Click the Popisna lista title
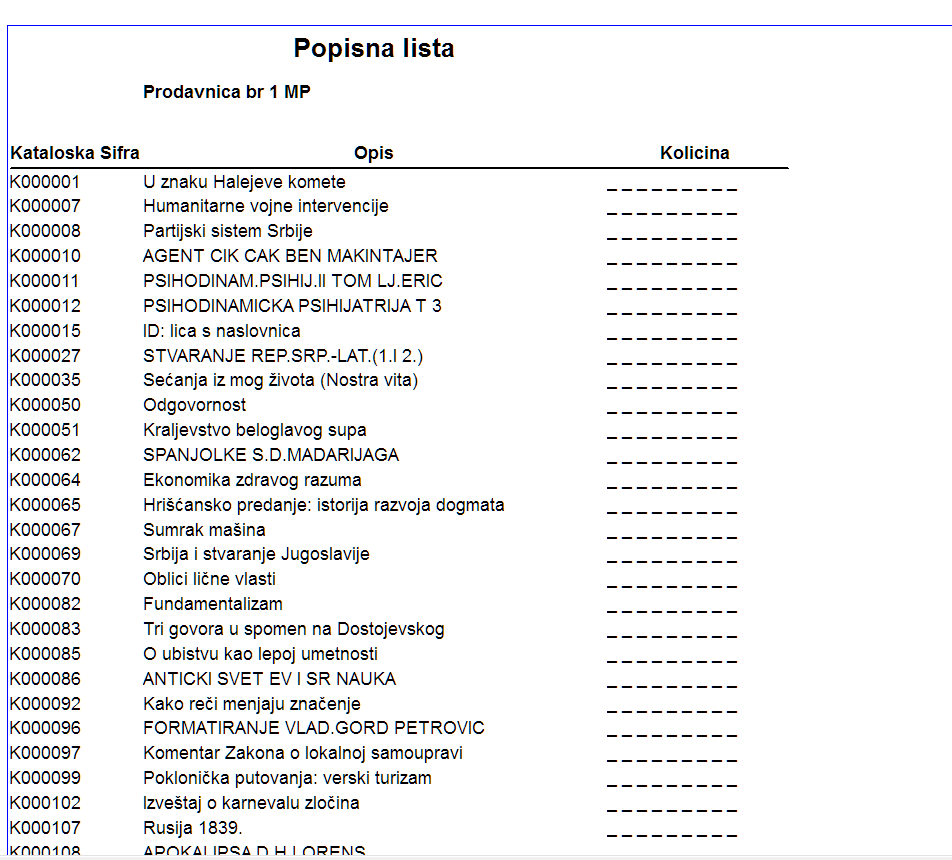The width and height of the screenshot is (952, 860). click(x=373, y=48)
